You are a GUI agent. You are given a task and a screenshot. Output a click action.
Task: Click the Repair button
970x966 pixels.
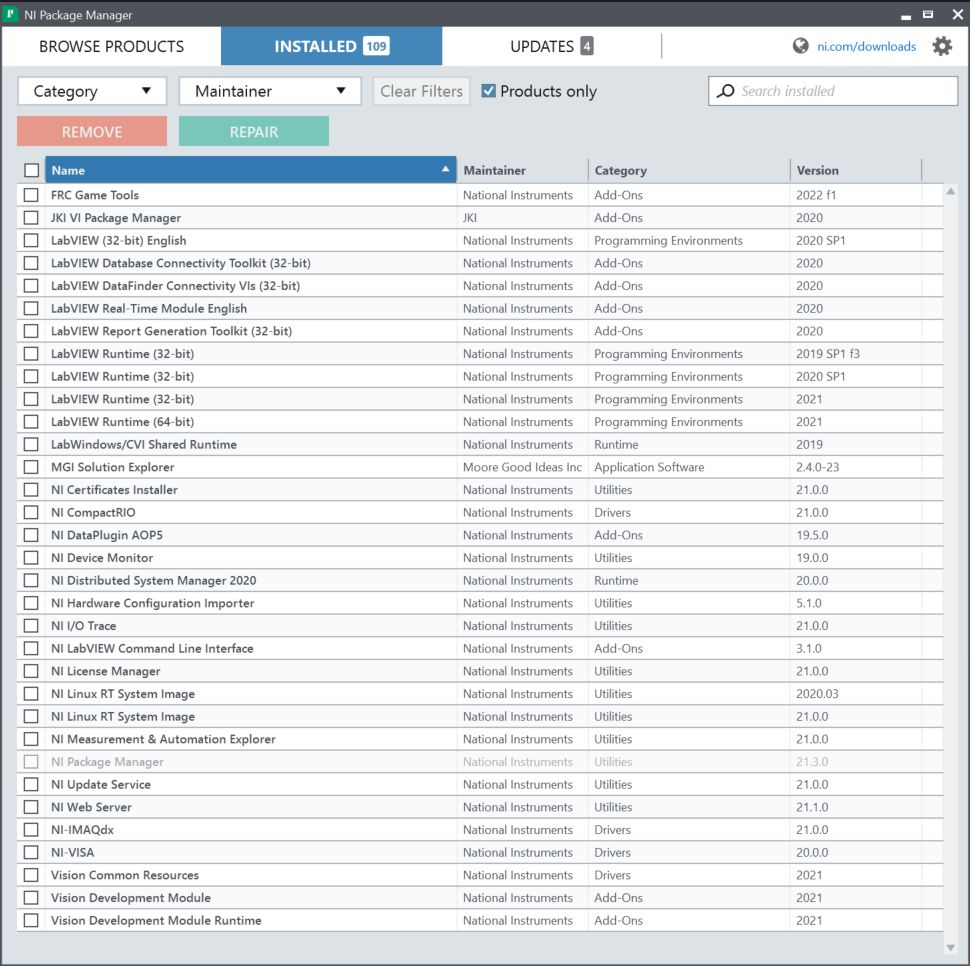[x=254, y=131]
